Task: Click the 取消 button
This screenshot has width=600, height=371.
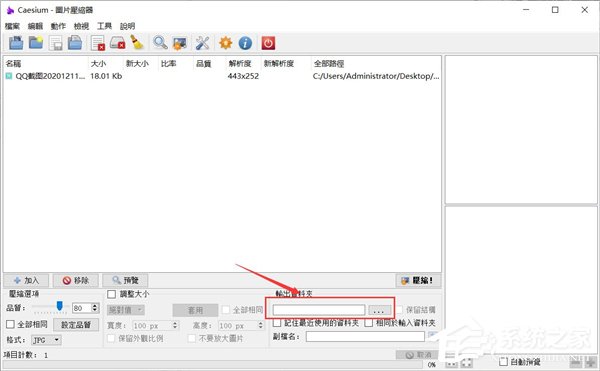Action: click(x=417, y=355)
